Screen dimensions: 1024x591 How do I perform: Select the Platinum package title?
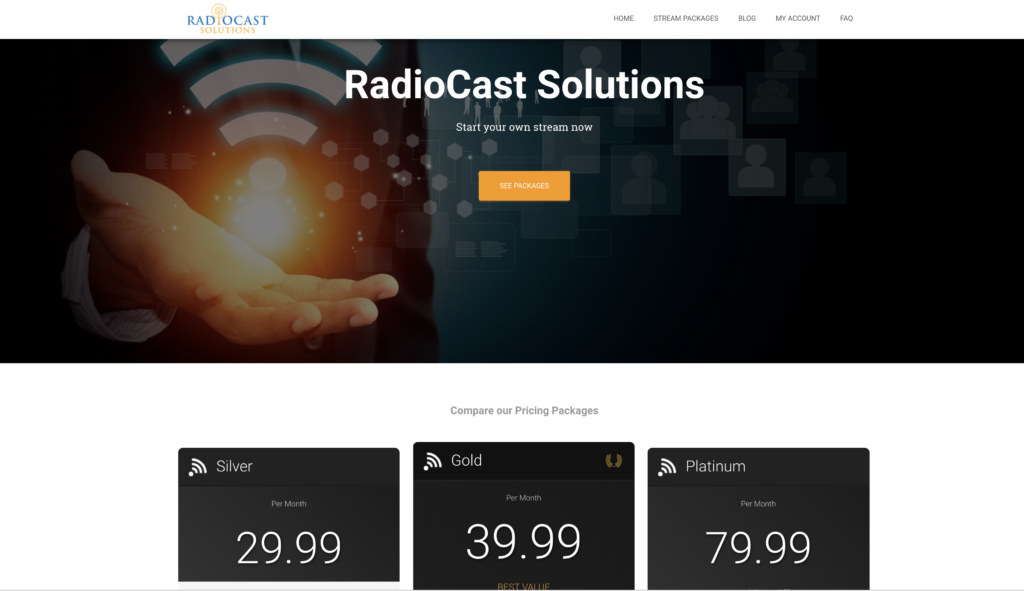[x=715, y=466]
